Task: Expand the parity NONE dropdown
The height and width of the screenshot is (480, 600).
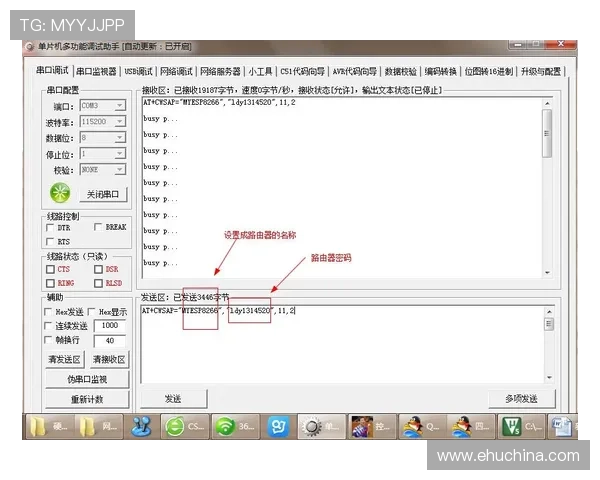Action: coord(120,169)
